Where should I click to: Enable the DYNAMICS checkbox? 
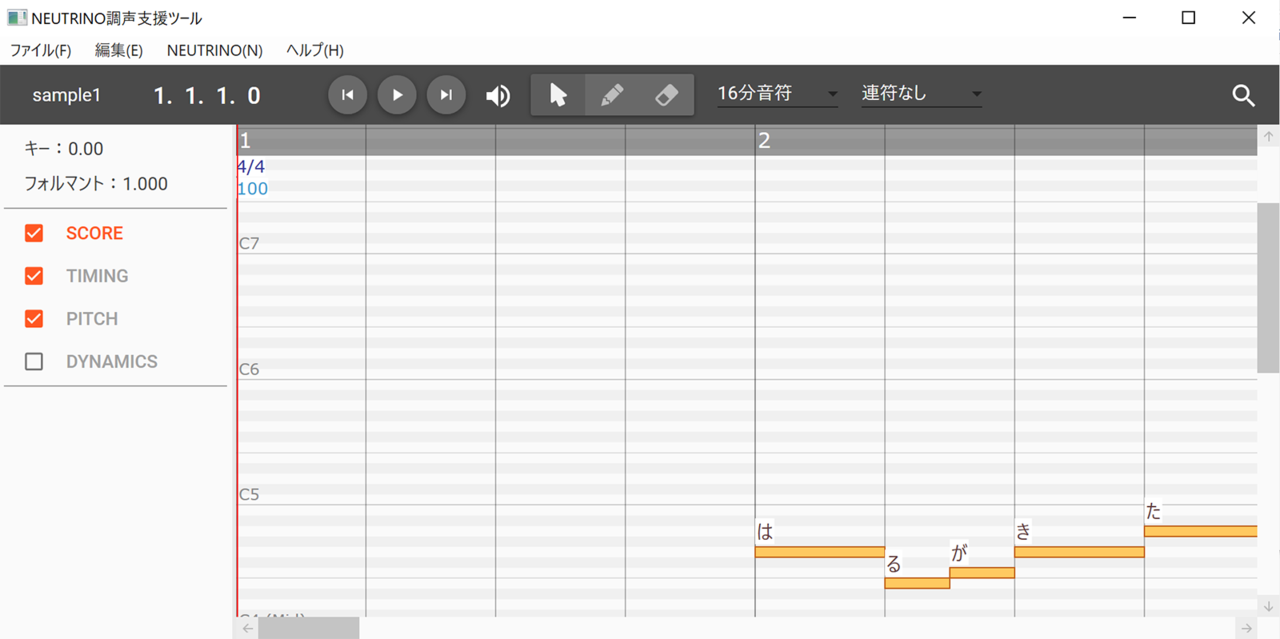(34, 362)
